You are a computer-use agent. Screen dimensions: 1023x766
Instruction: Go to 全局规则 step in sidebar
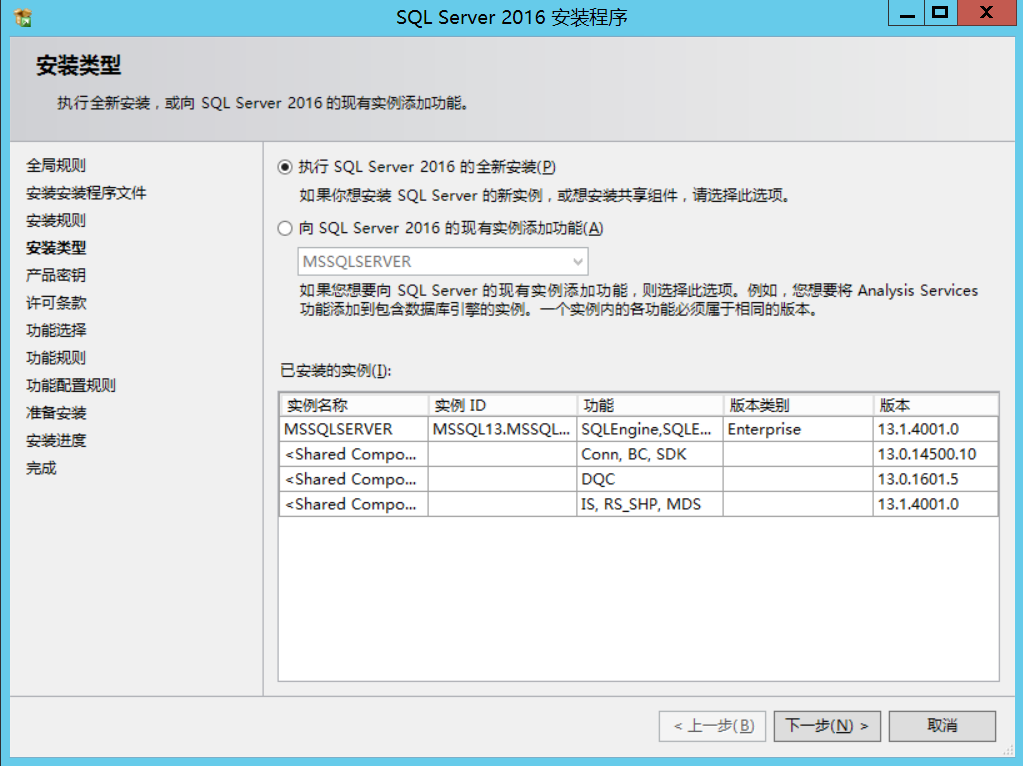pos(56,165)
